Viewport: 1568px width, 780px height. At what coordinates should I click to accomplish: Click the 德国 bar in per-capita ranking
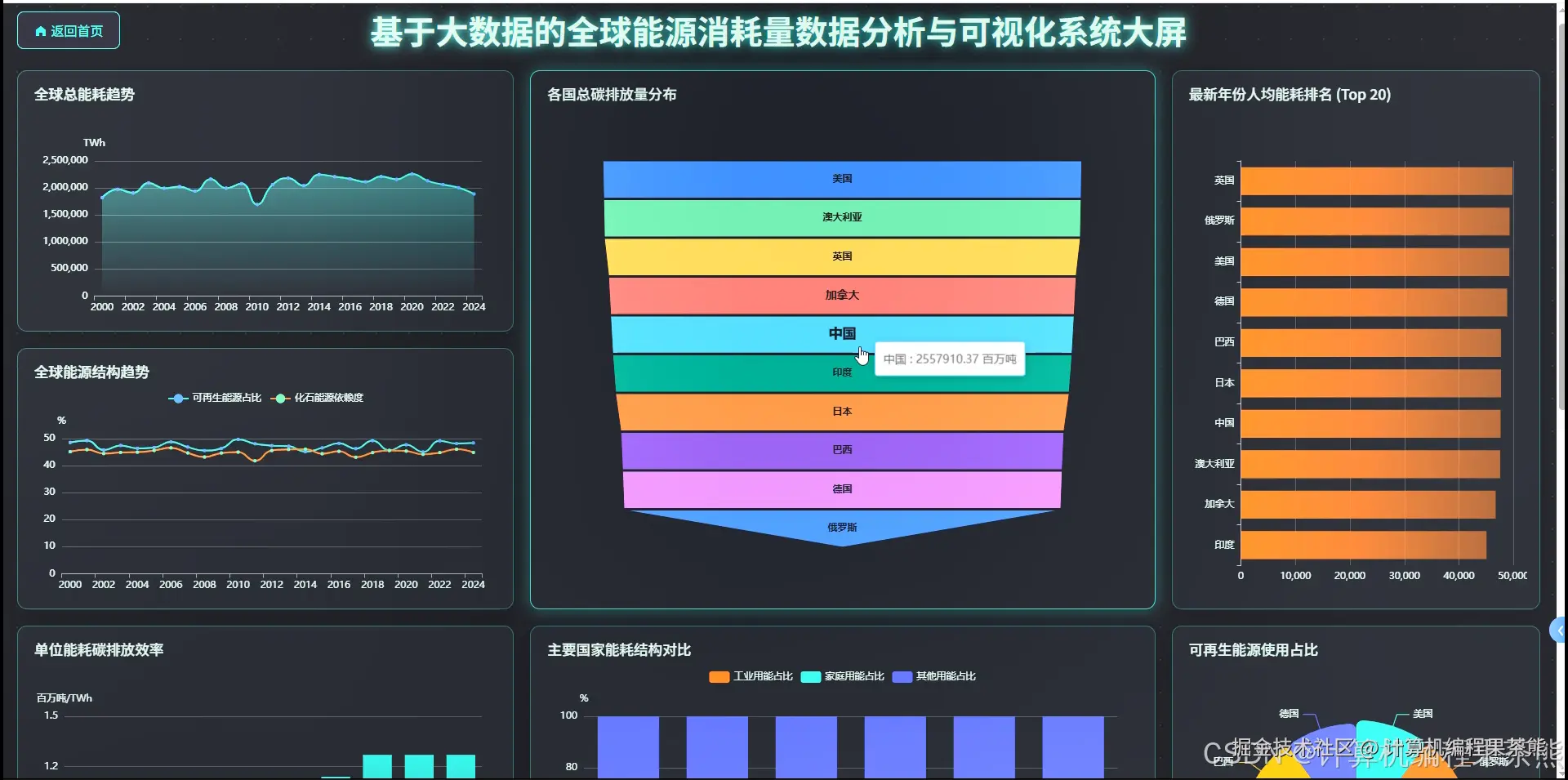point(1374,302)
